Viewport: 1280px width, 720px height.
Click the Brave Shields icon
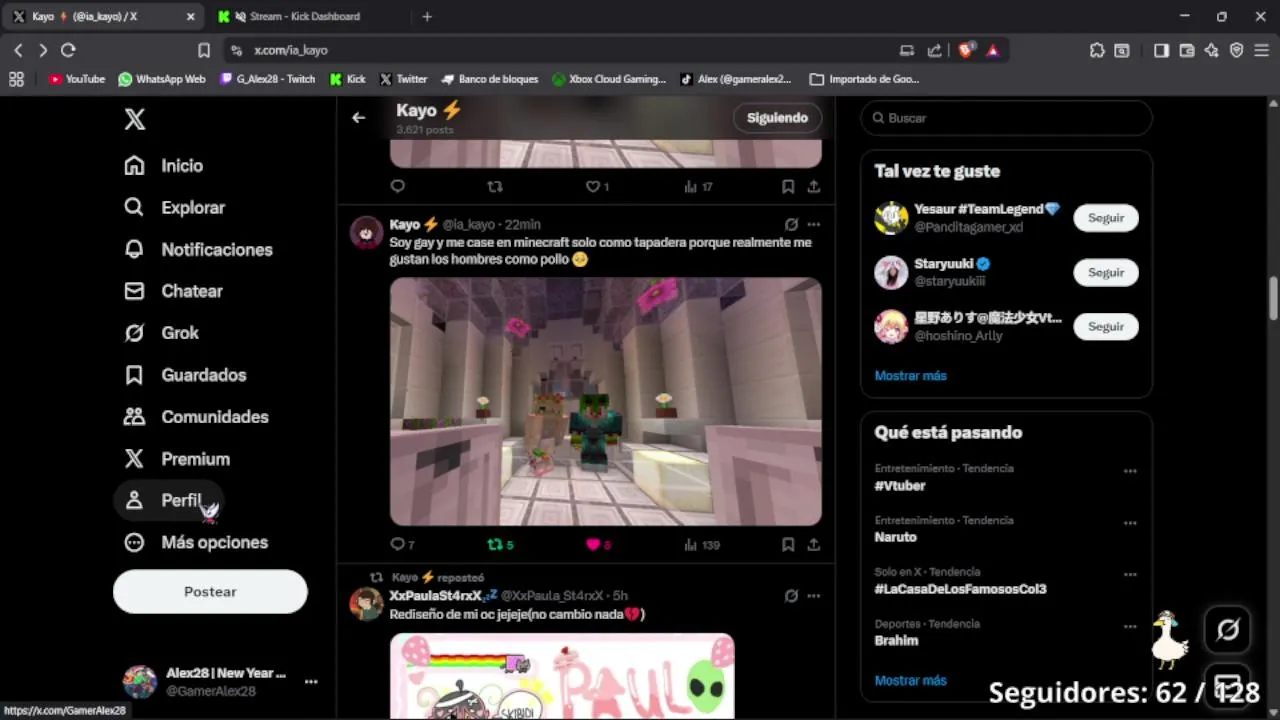pos(968,50)
